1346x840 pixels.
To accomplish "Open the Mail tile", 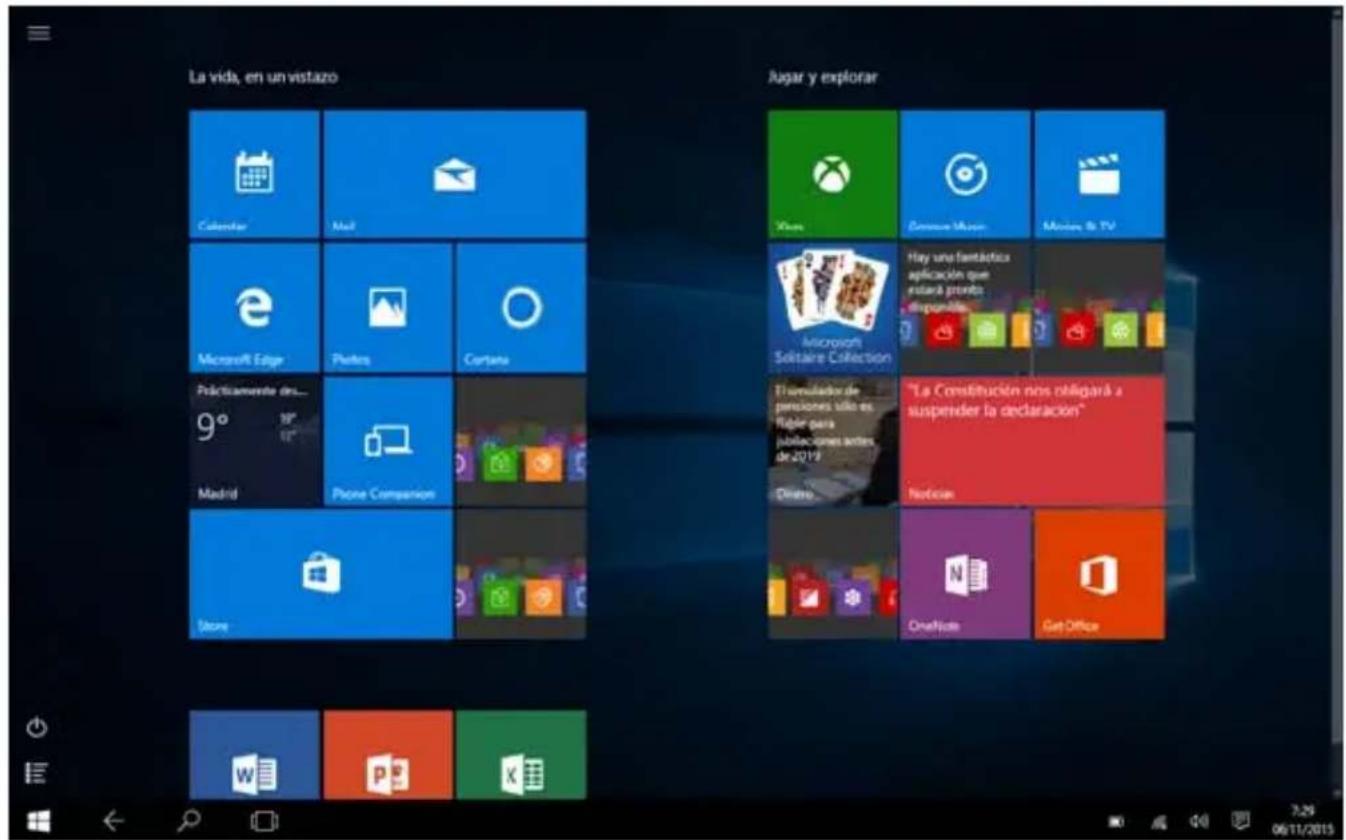I will point(454,174).
